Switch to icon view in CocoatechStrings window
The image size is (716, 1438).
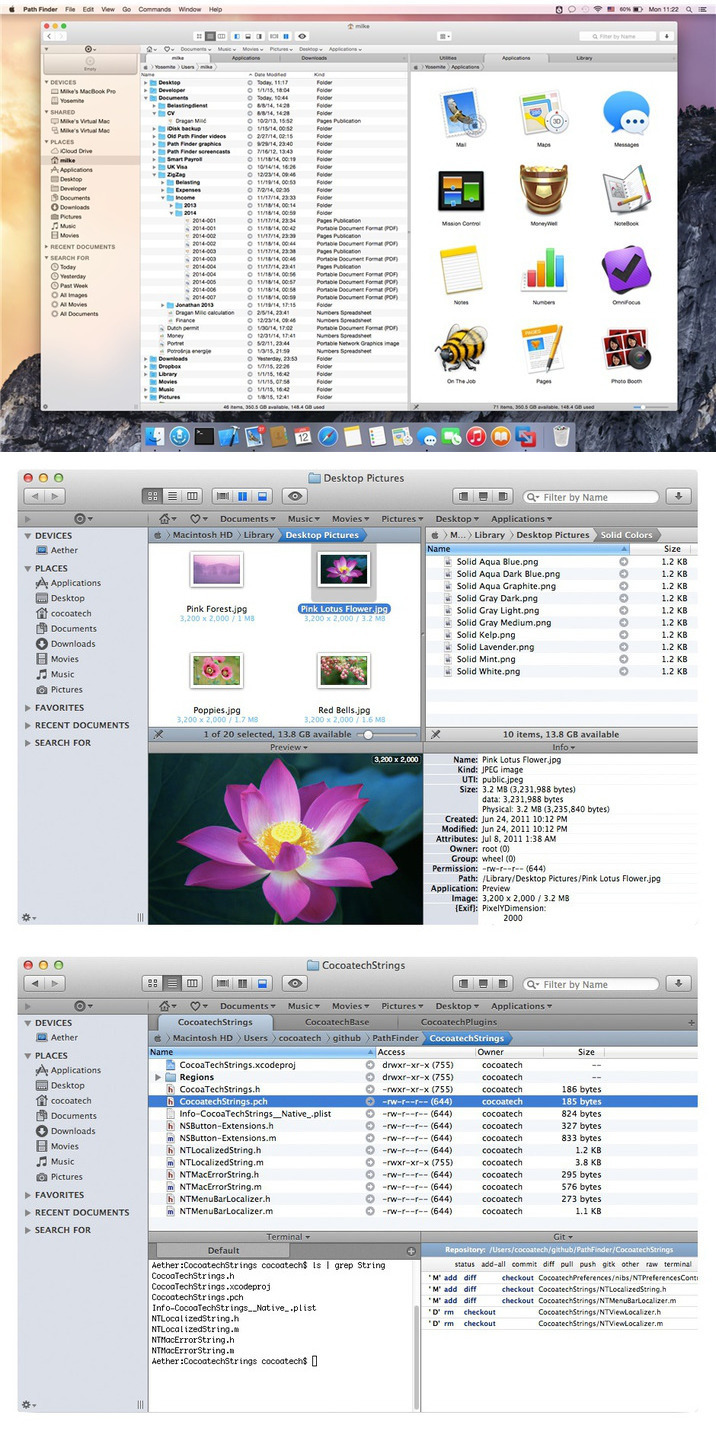coord(152,984)
